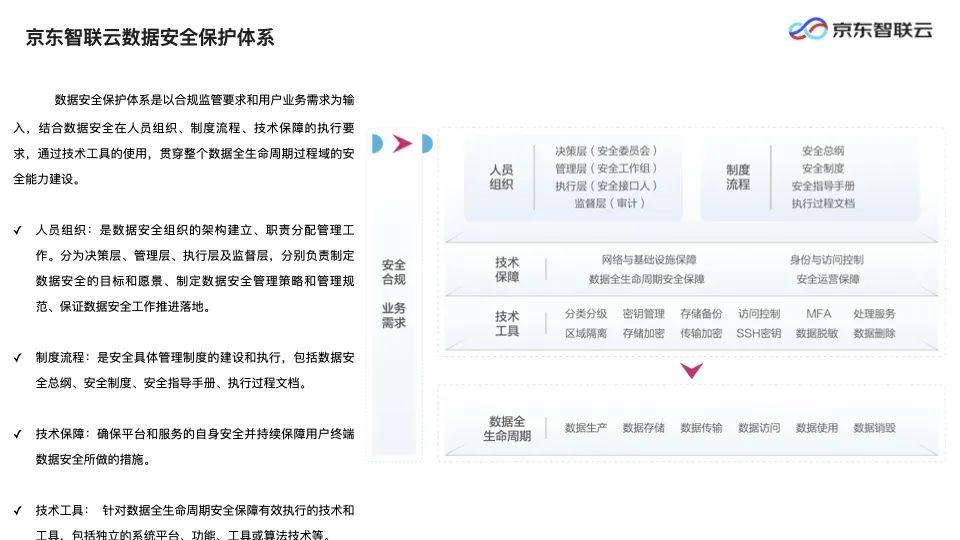Click MFA in the tools row

point(819,314)
